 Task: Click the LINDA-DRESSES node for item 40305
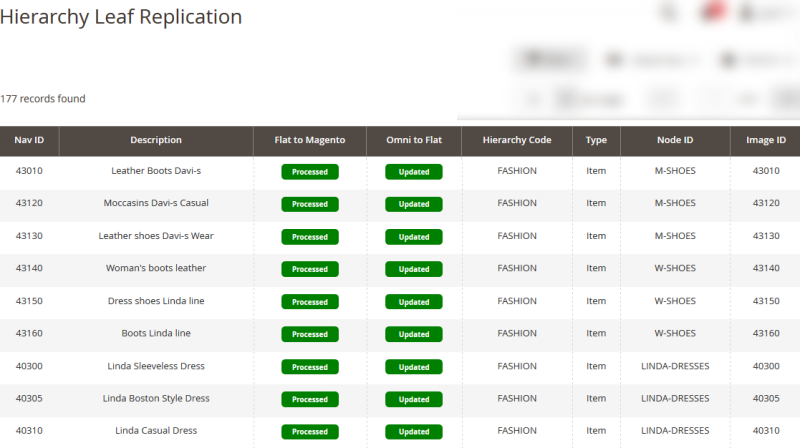[x=675, y=399]
